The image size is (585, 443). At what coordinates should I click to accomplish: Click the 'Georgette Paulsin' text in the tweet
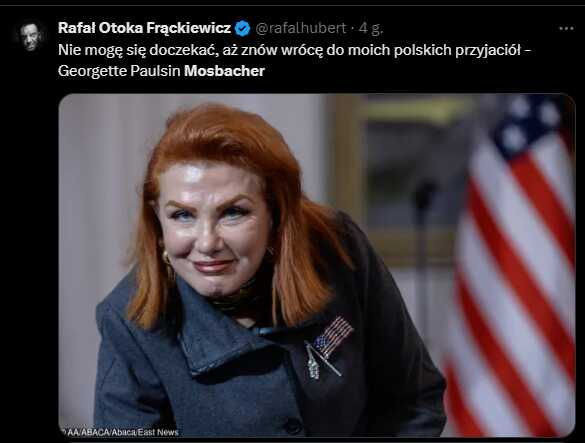coord(119,71)
